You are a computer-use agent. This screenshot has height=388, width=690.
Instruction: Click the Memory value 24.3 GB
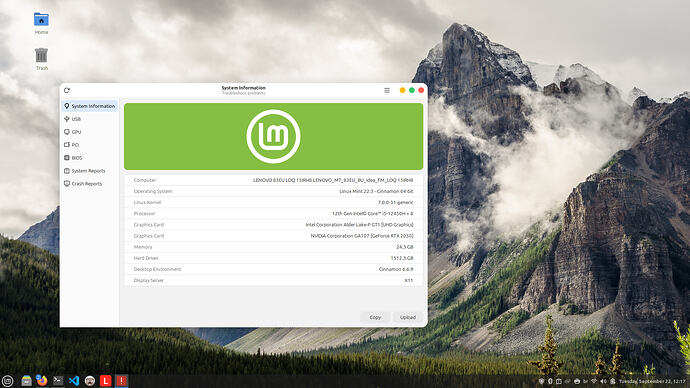click(405, 247)
